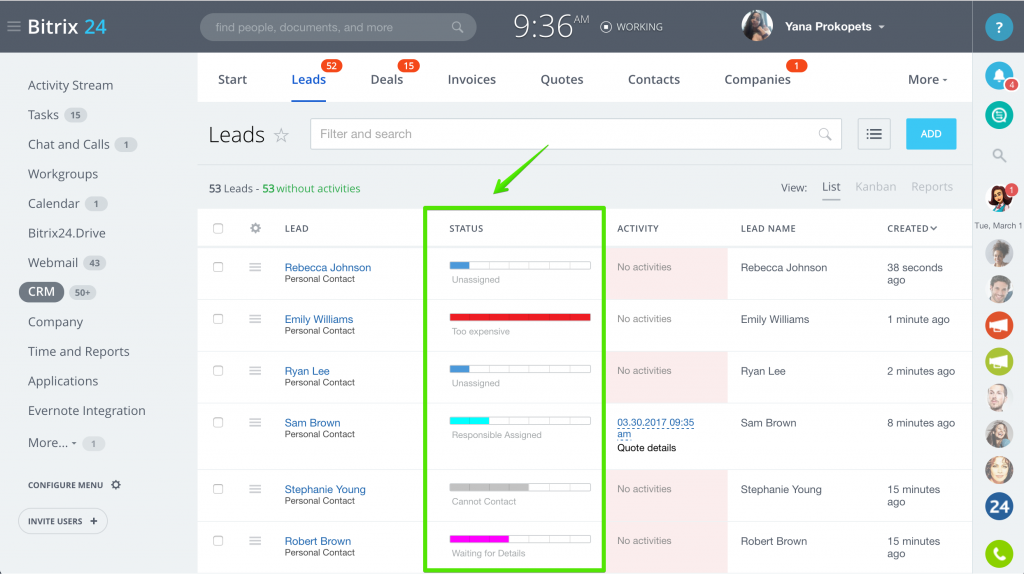This screenshot has height=574, width=1024.
Task: Open the notifications bell icon
Action: [x=999, y=76]
